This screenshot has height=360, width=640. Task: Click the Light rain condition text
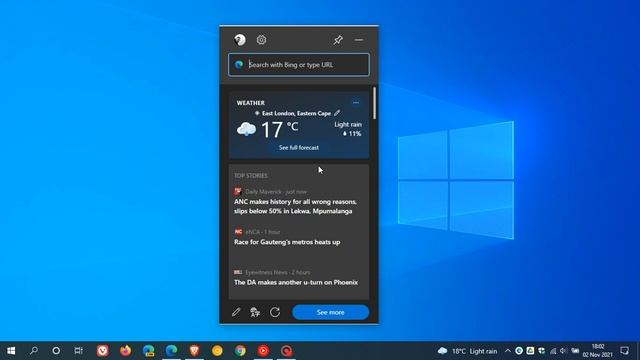tap(348, 124)
